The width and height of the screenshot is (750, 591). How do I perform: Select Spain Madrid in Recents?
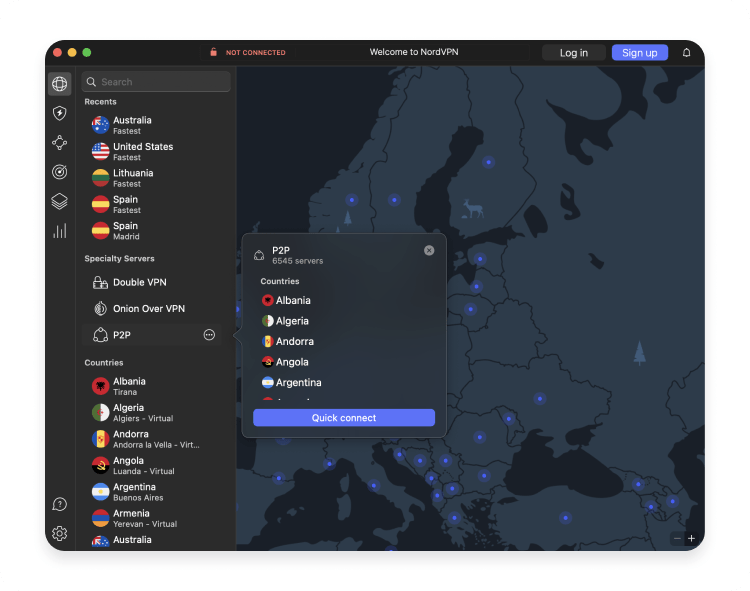(153, 230)
